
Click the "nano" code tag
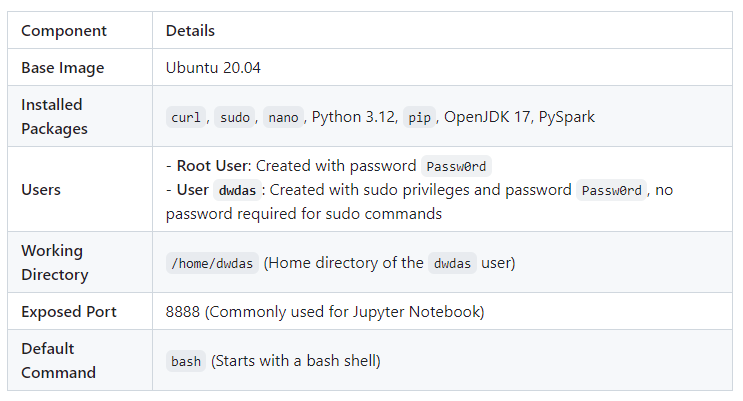[284, 117]
